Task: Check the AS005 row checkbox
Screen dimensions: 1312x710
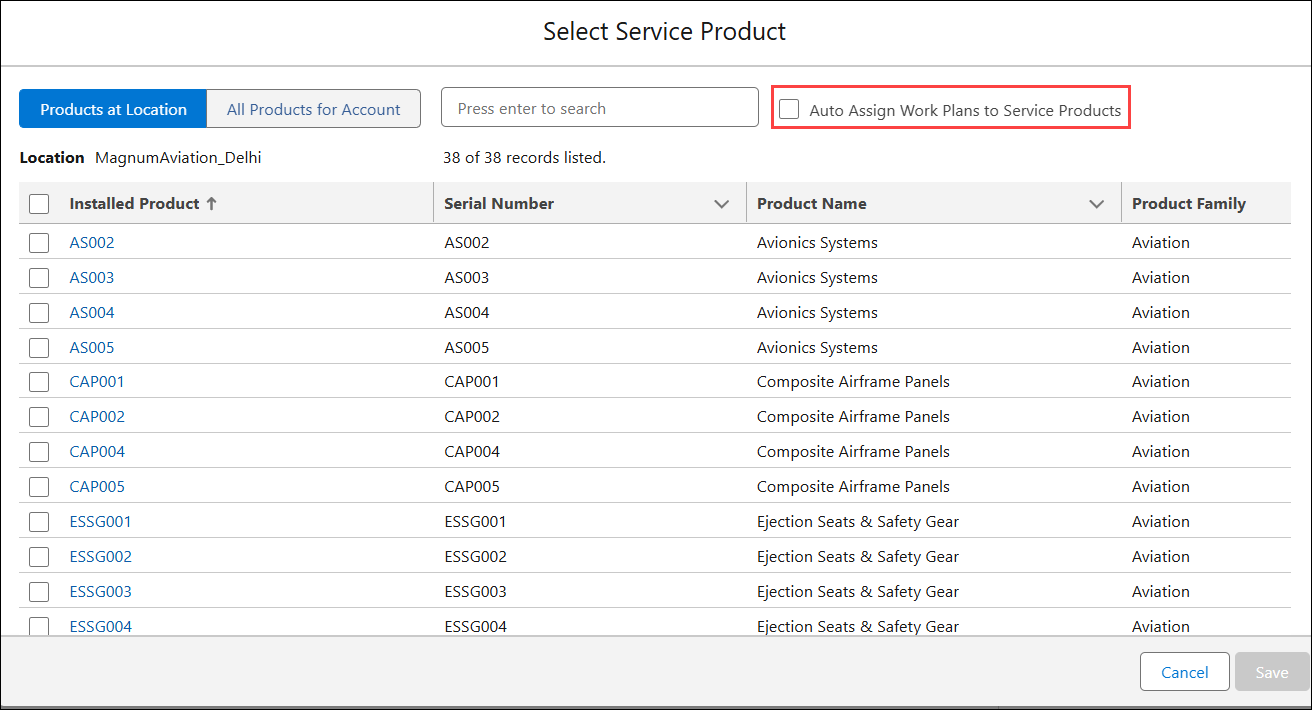Action: [x=39, y=348]
